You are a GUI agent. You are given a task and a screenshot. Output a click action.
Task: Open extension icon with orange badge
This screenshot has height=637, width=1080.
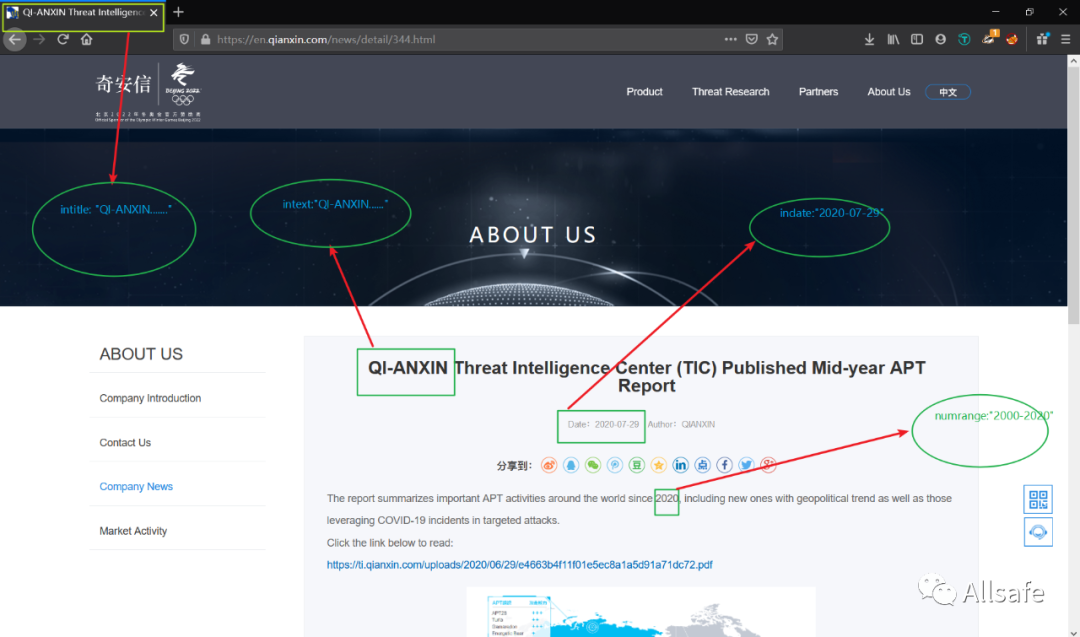tap(989, 38)
